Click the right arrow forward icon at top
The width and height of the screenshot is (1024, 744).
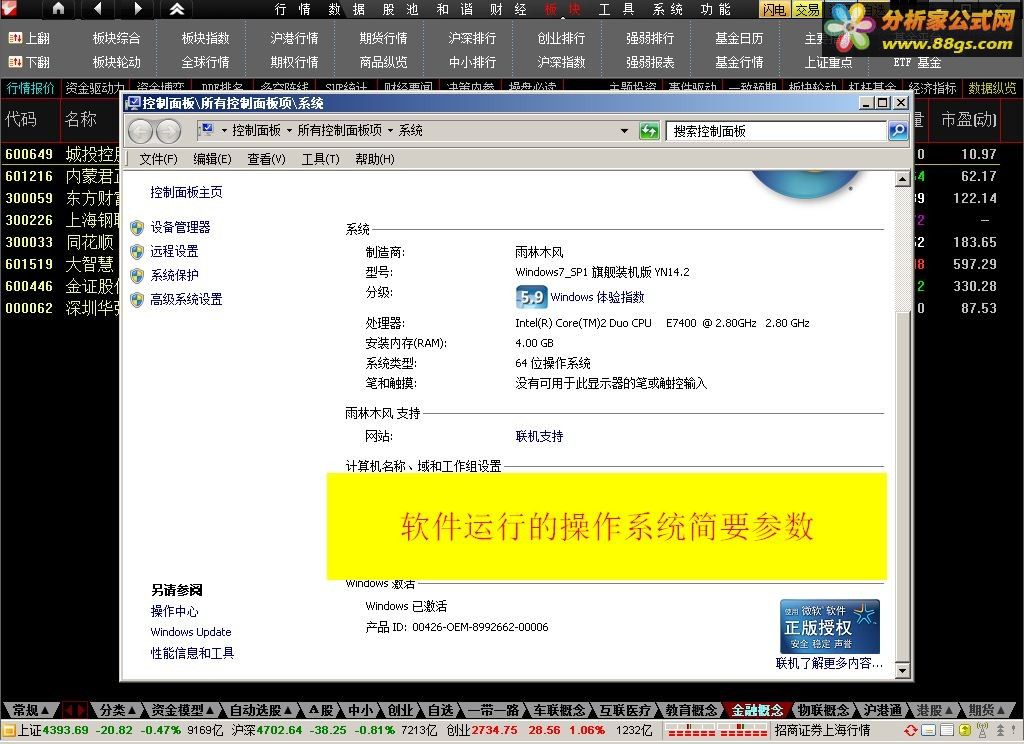click(x=137, y=9)
